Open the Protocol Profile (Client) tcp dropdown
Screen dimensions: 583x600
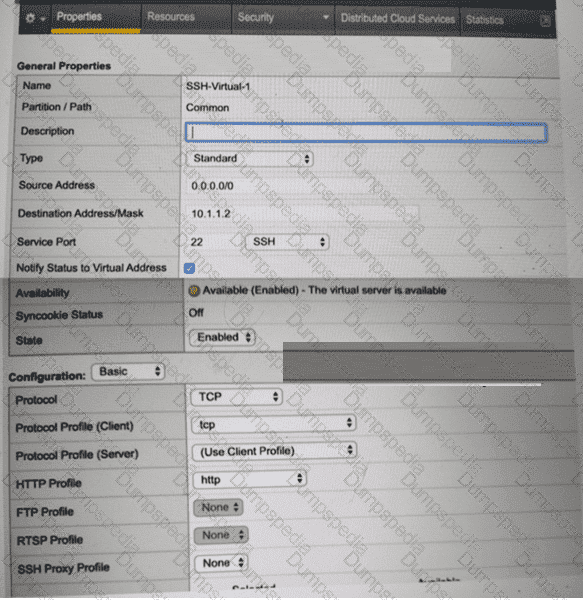click(273, 424)
